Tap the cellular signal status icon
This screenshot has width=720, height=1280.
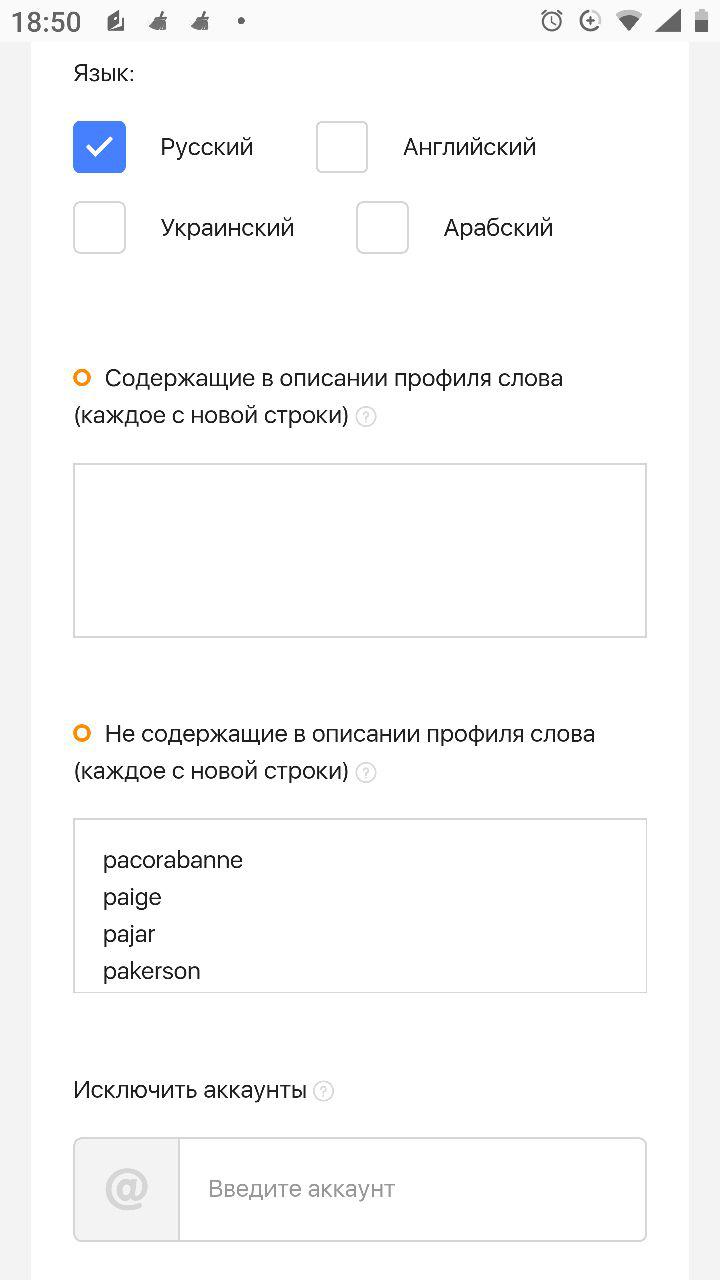click(667, 21)
